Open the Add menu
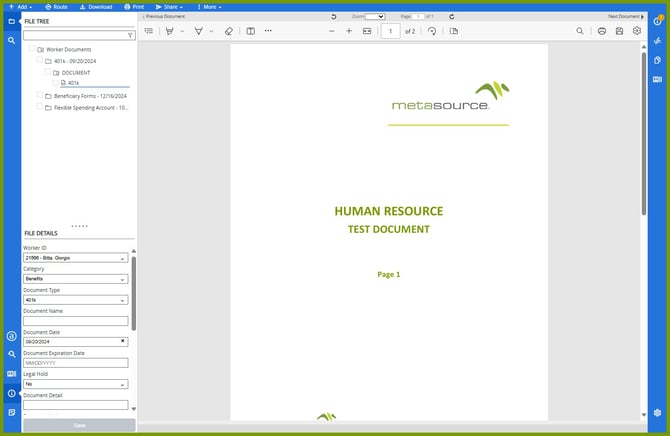Screen dimensions: 670x436 point(20,7)
